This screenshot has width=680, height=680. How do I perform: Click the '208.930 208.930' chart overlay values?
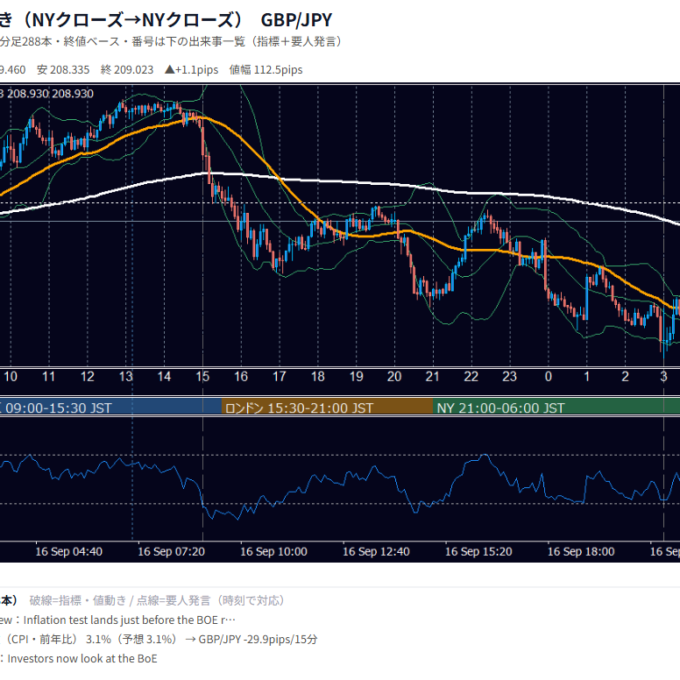pyautogui.click(x=50, y=94)
